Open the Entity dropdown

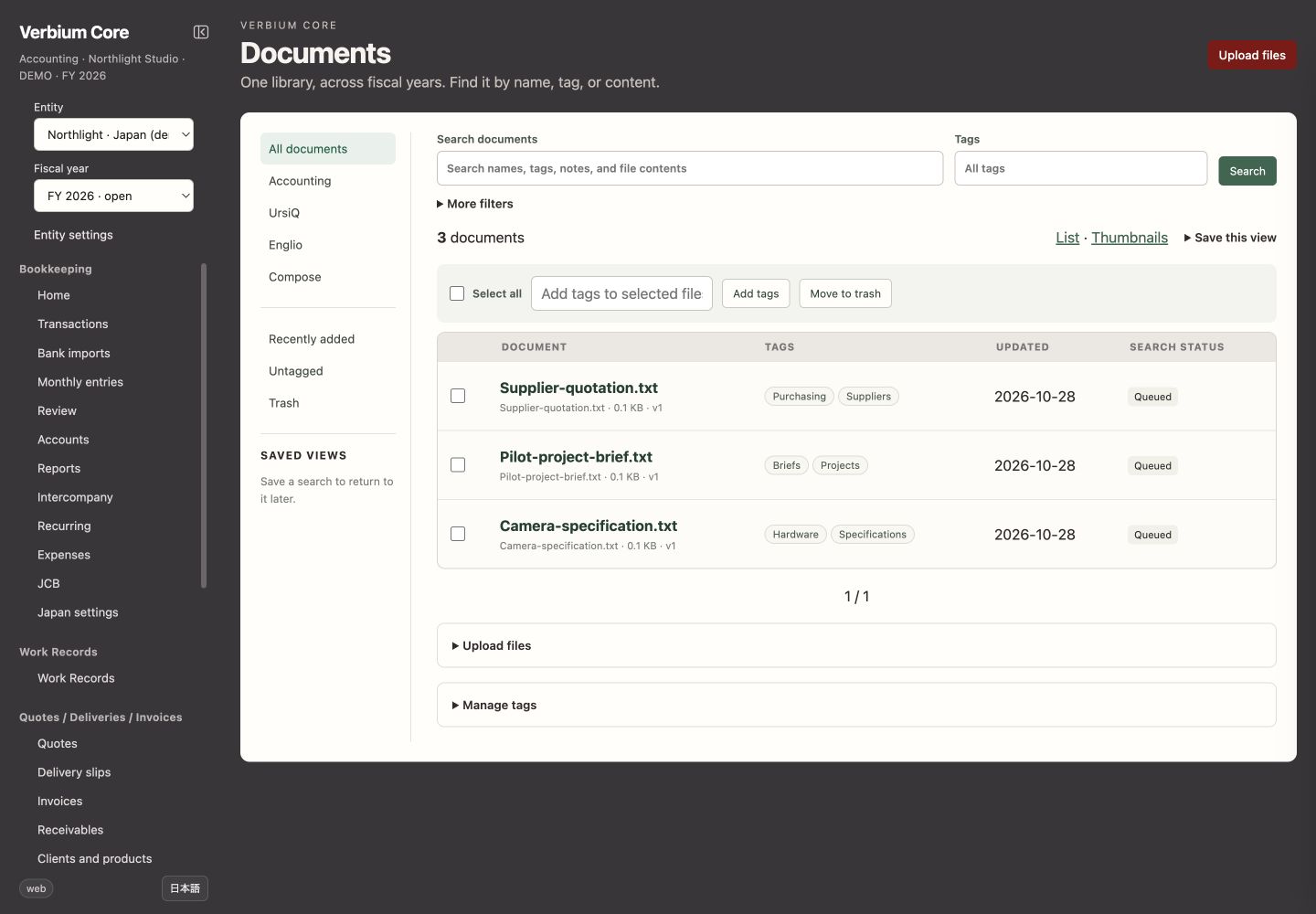pos(113,134)
